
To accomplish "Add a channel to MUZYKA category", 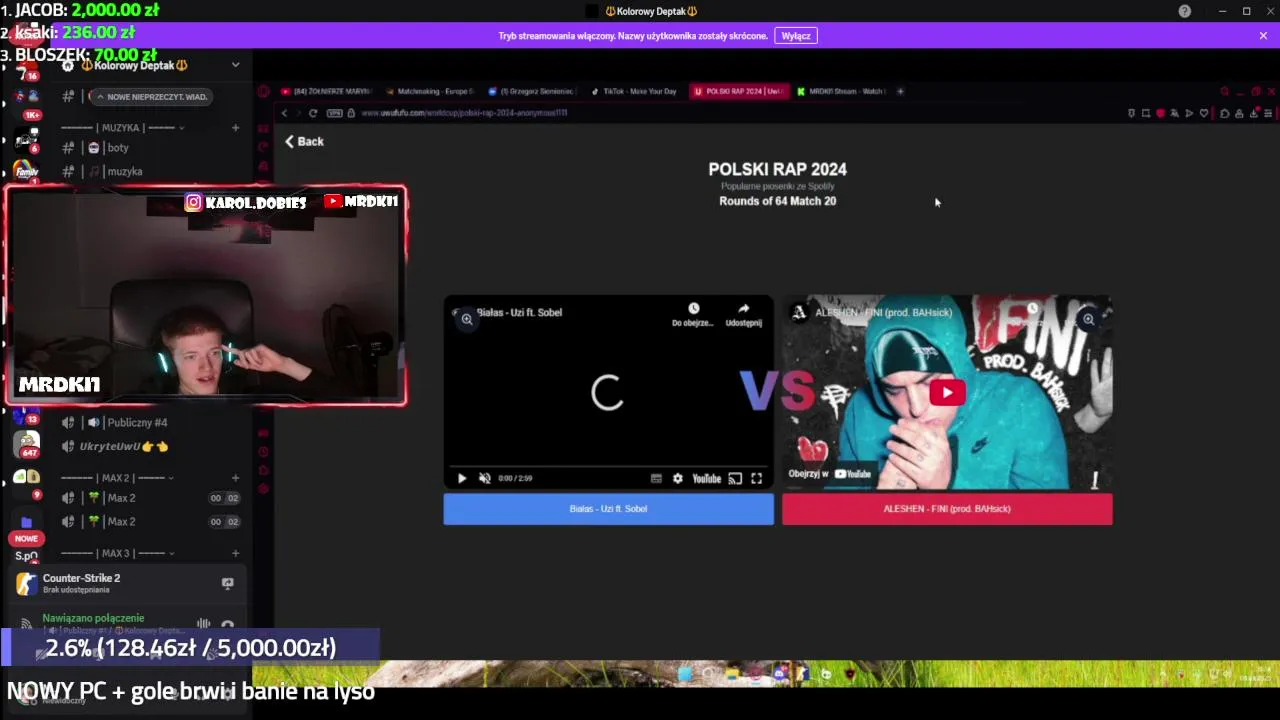I will click(235, 128).
